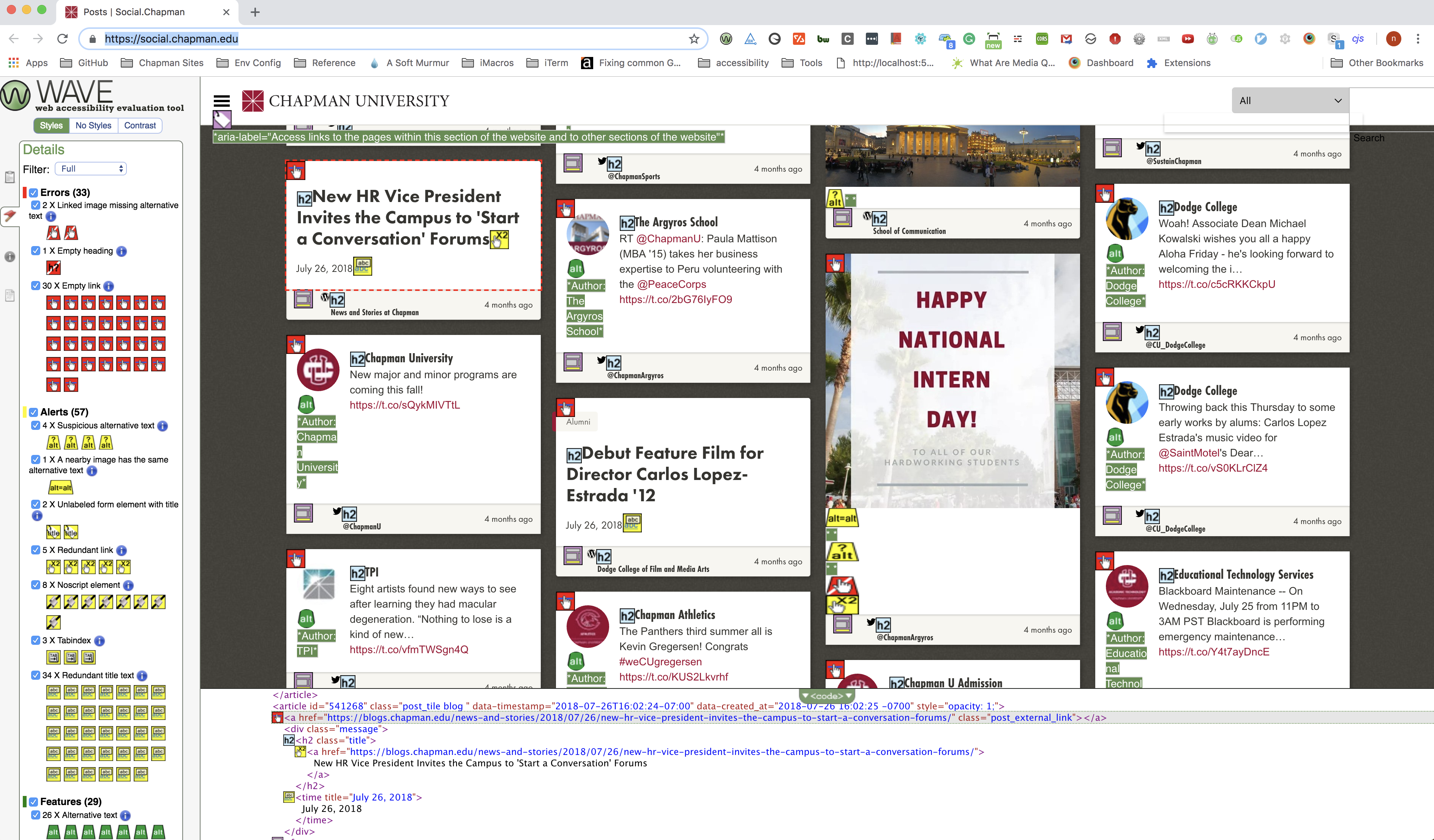
Task: Toggle the CORS extension icon
Action: 1041,39
